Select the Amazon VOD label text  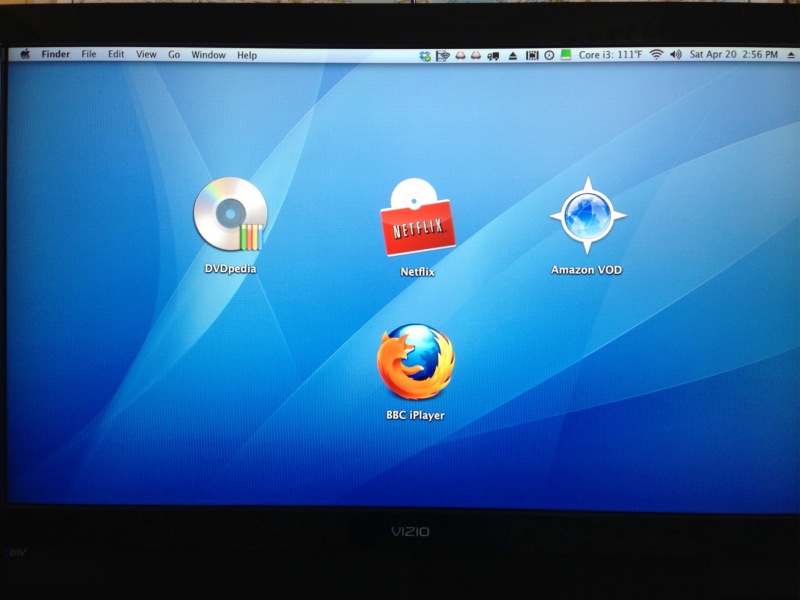tap(586, 270)
